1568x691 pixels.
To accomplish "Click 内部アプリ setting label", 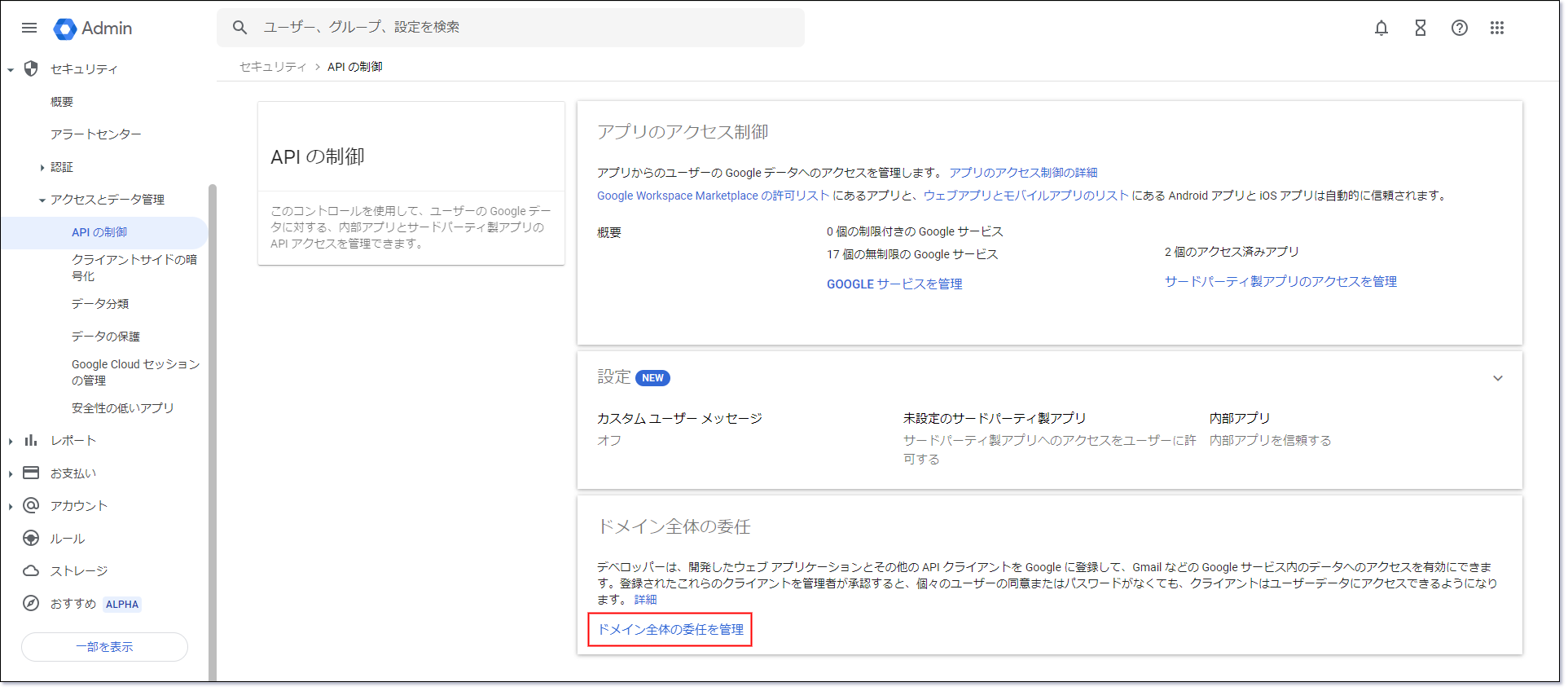I will point(1240,418).
